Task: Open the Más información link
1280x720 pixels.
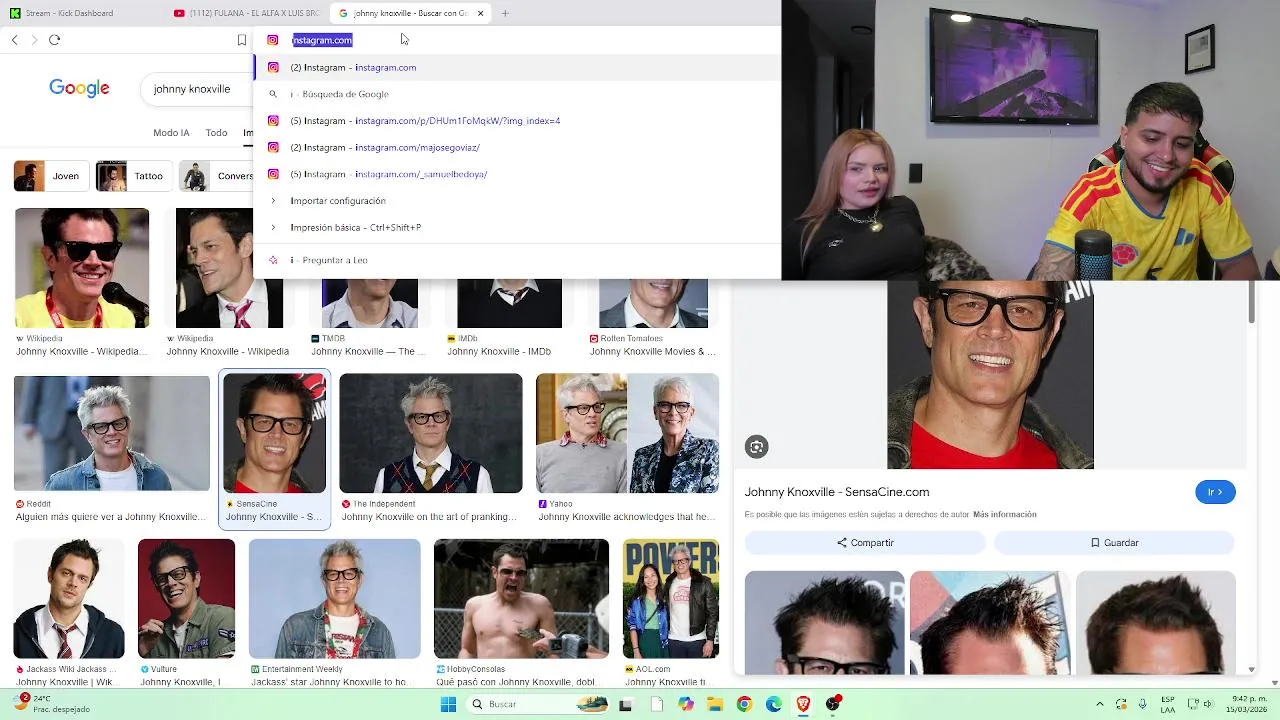Action: [1004, 514]
